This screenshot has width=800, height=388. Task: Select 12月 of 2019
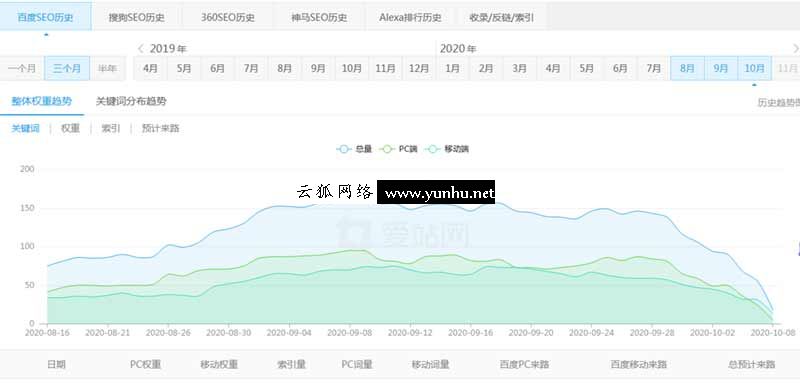[419, 68]
